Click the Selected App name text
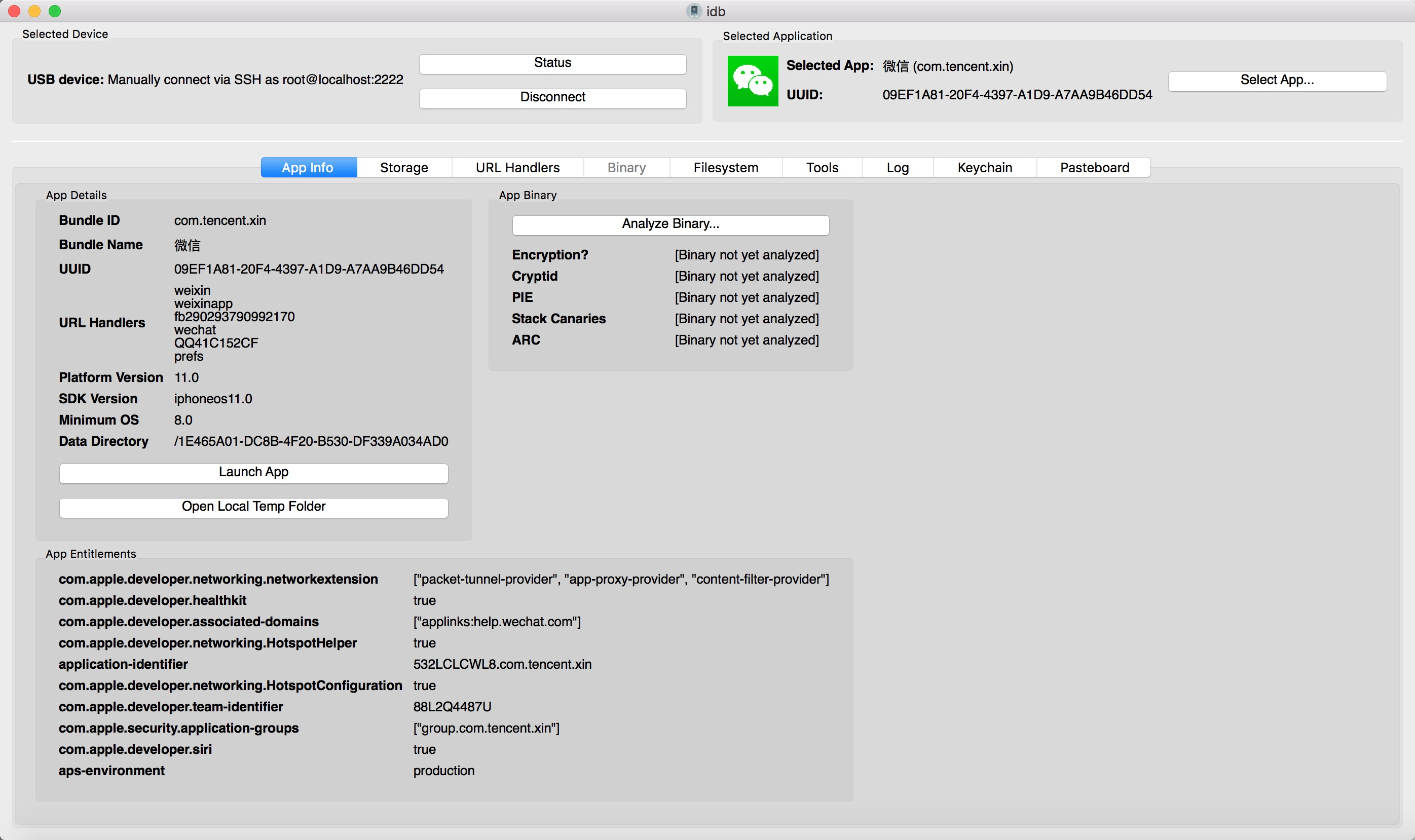This screenshot has width=1415, height=840. pos(947,66)
